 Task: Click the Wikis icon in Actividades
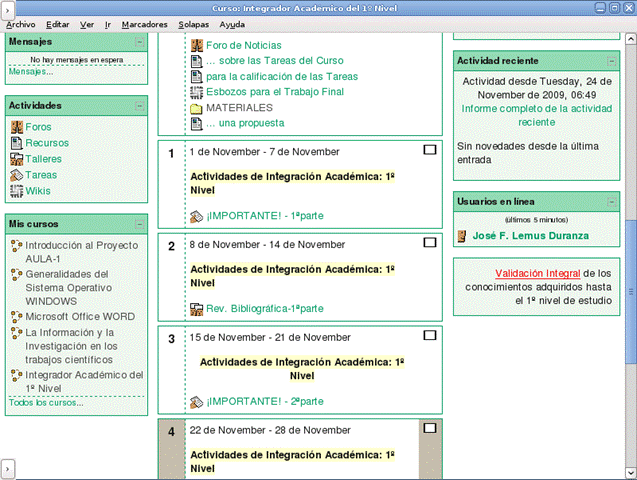[x=17, y=191]
